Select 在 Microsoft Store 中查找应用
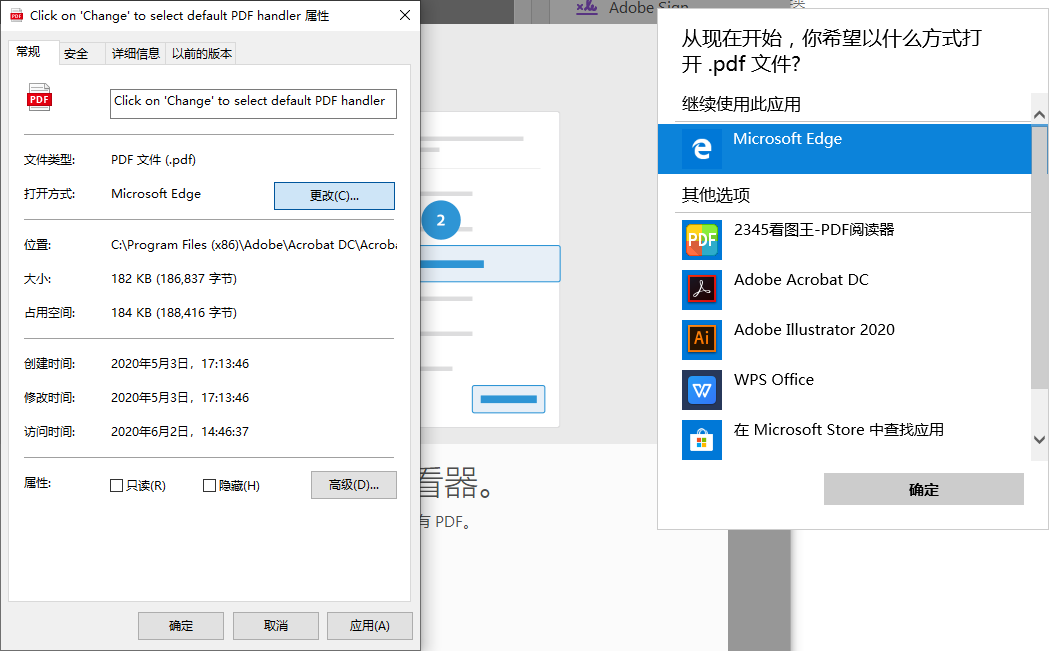This screenshot has height=651, width=1050. 838,429
